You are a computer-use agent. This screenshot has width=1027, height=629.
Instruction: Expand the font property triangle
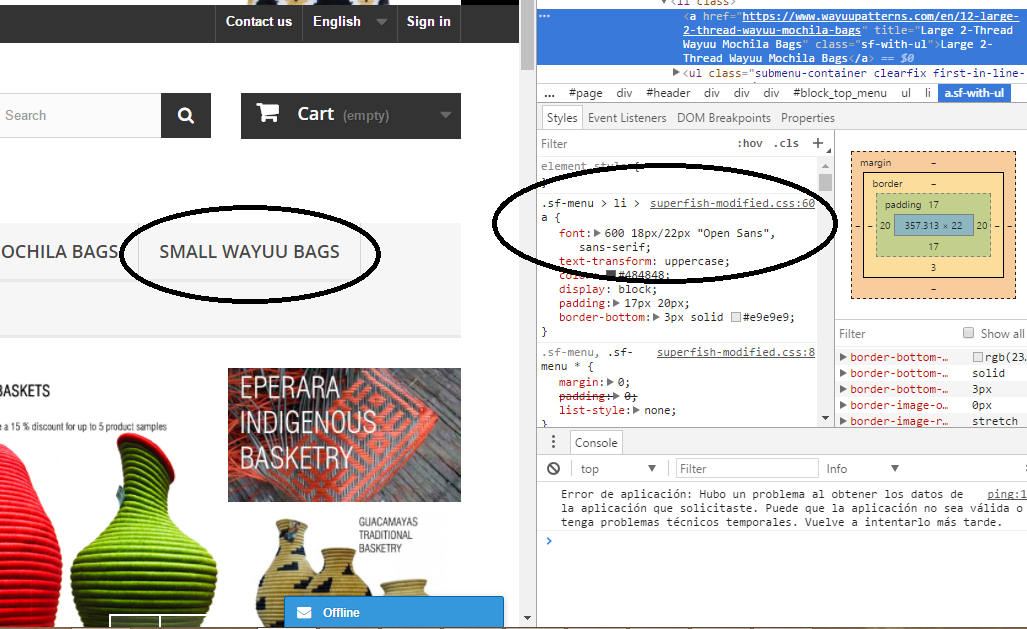(x=597, y=233)
